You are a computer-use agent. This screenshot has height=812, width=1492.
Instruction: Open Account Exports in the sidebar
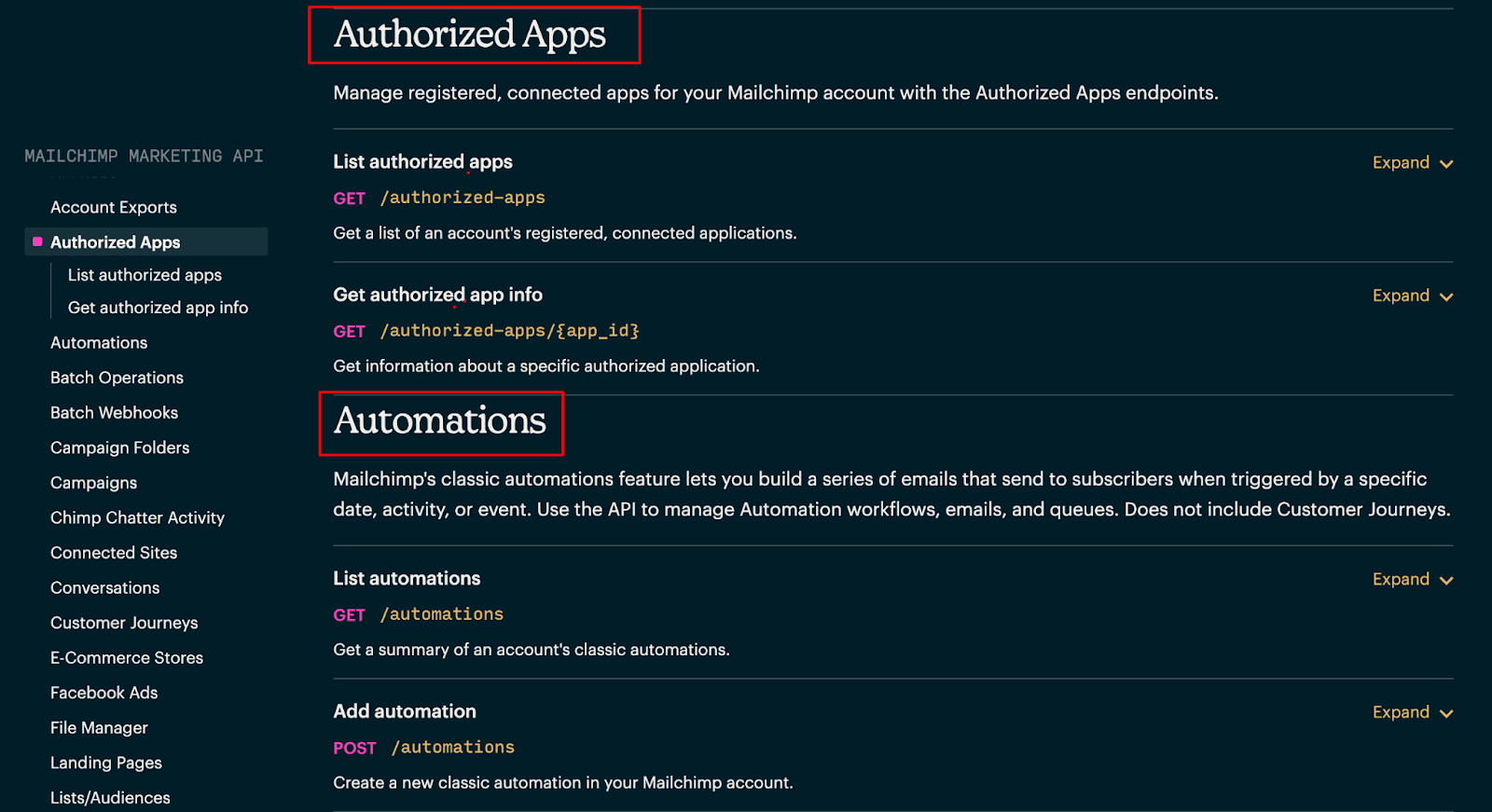pos(113,208)
